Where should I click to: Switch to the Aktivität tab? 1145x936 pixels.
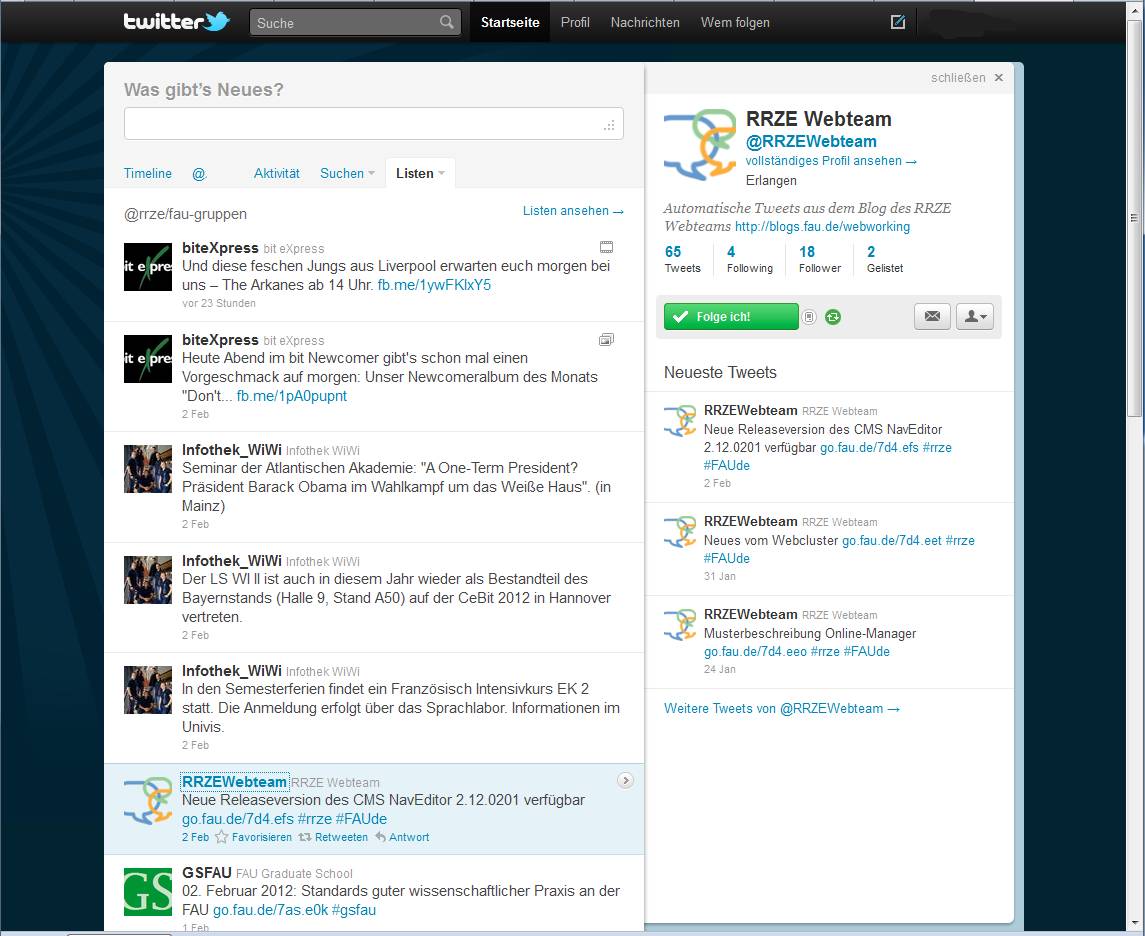(277, 173)
